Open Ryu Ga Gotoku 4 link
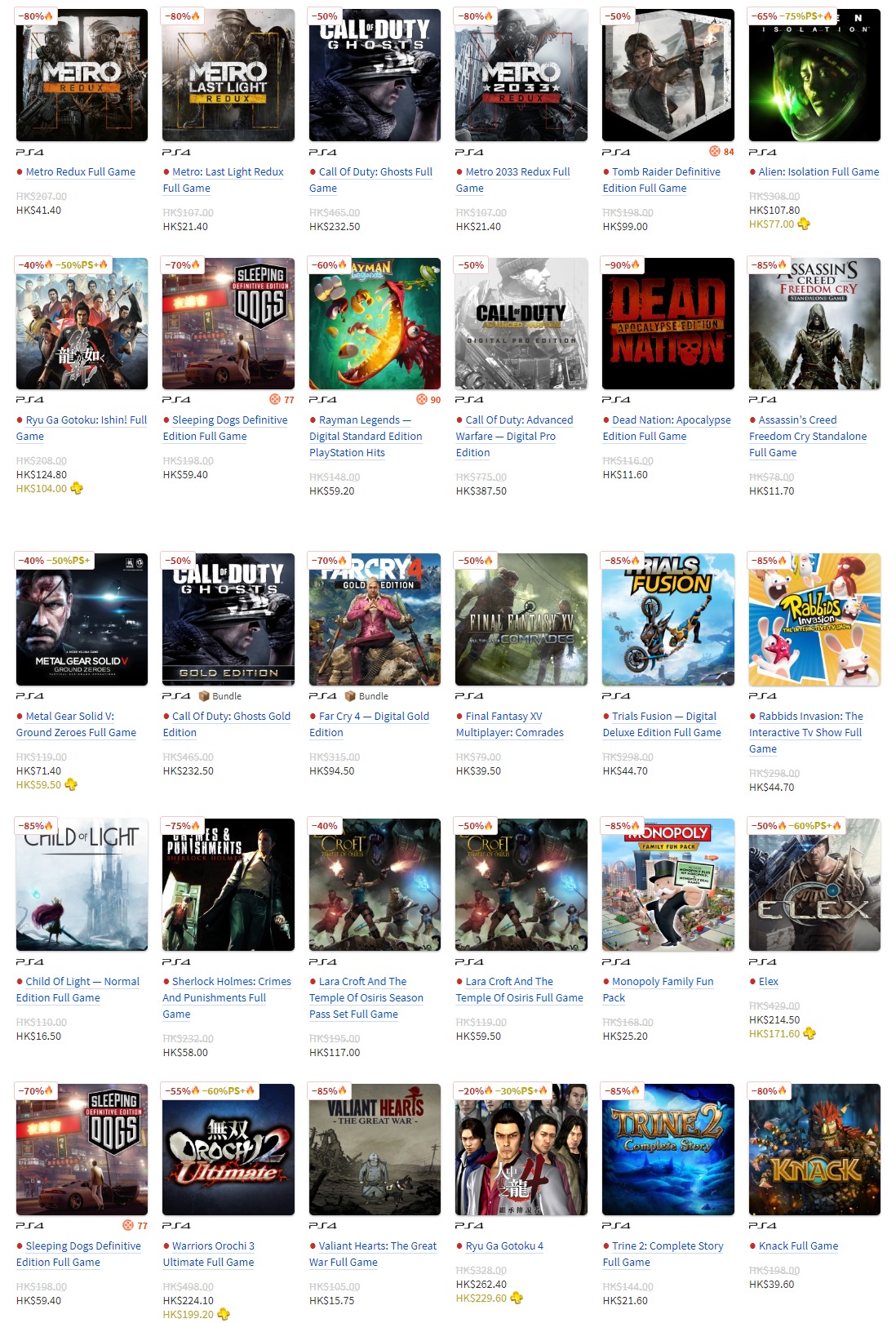The image size is (896, 1323). pyautogui.click(x=504, y=1246)
